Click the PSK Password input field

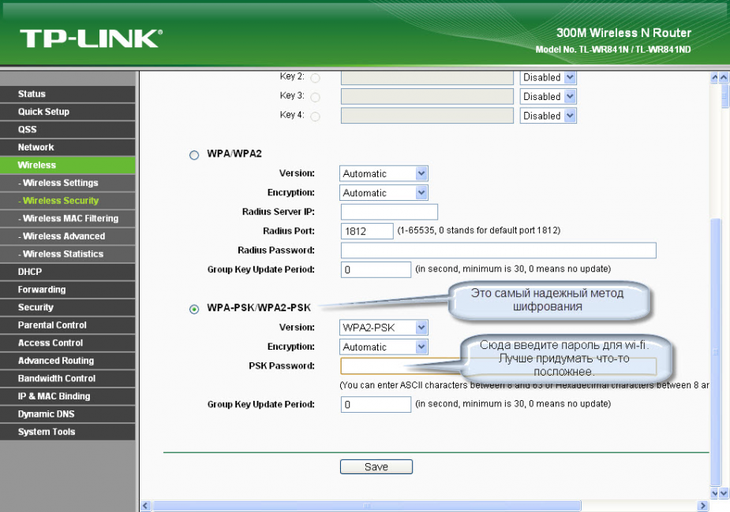tap(400, 366)
